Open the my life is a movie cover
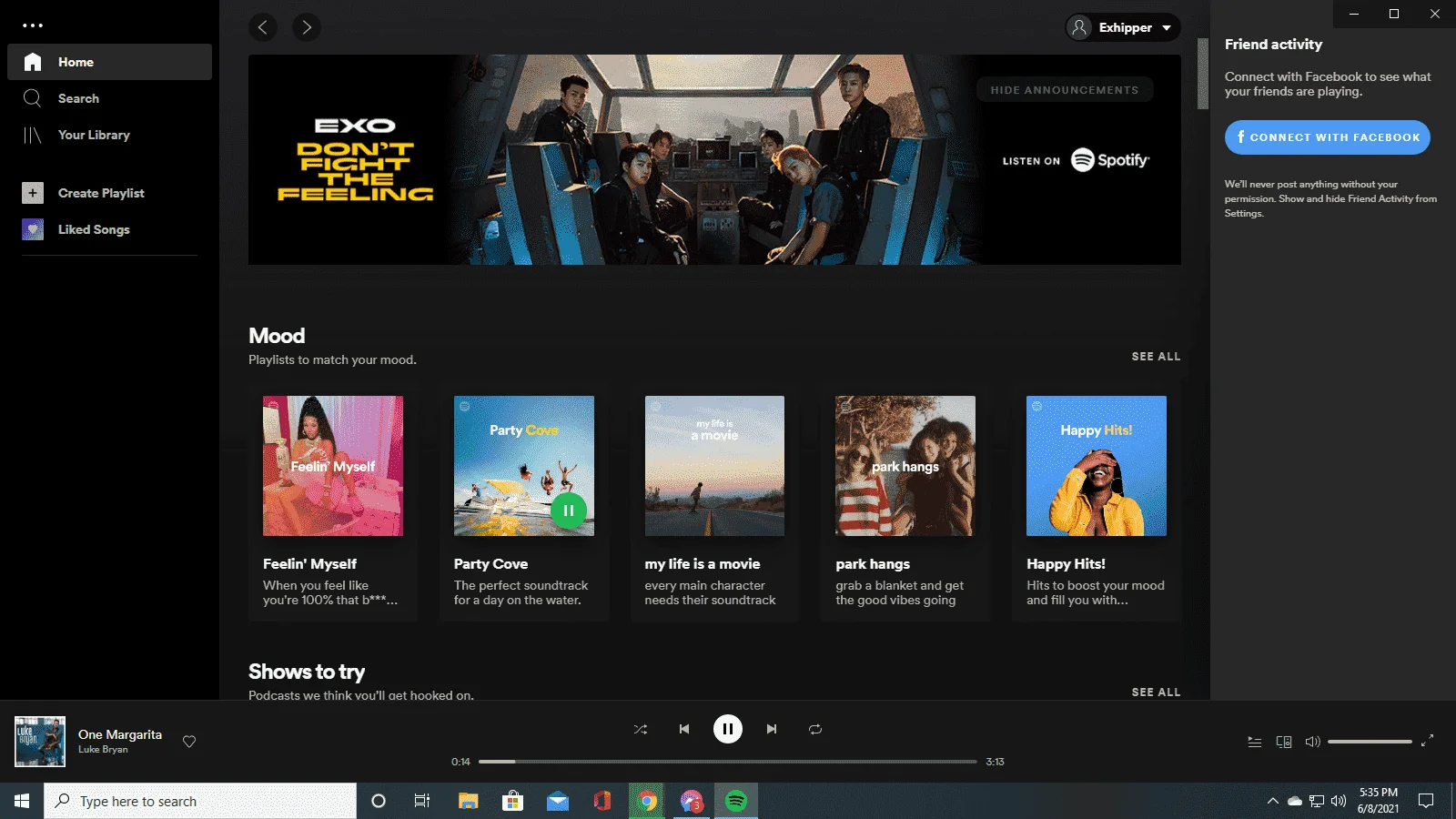1456x819 pixels. pos(714,466)
